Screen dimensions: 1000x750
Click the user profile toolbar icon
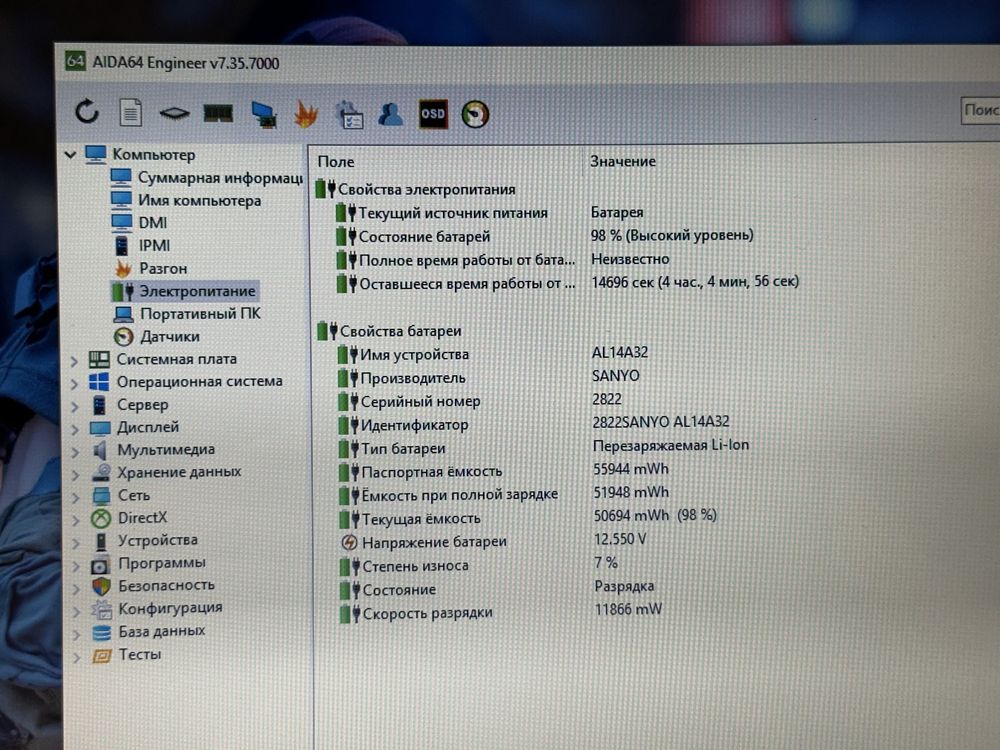pyautogui.click(x=390, y=114)
